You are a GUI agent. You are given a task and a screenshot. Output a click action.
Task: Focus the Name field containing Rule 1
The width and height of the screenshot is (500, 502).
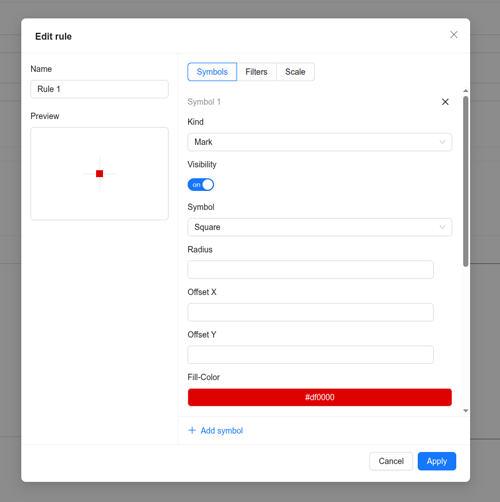tap(99, 89)
